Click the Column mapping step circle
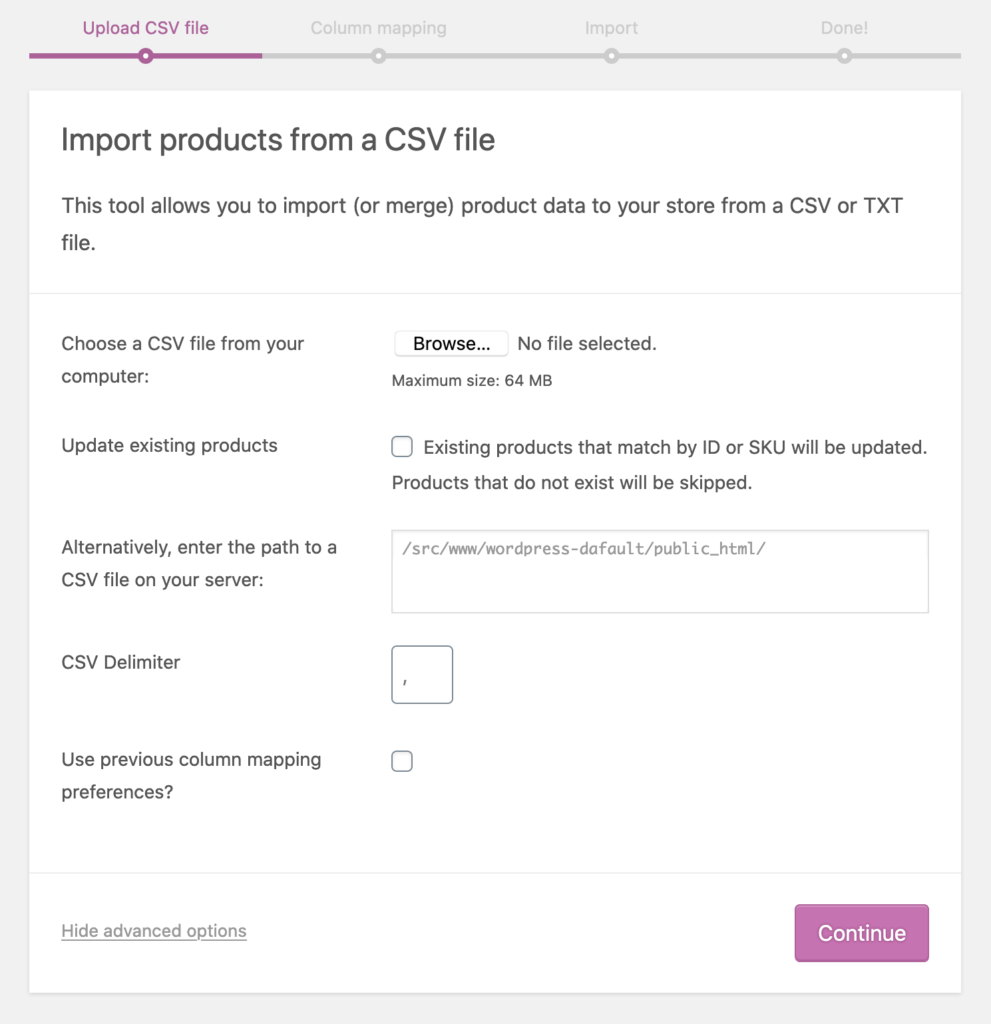The width and height of the screenshot is (991, 1024). [378, 57]
